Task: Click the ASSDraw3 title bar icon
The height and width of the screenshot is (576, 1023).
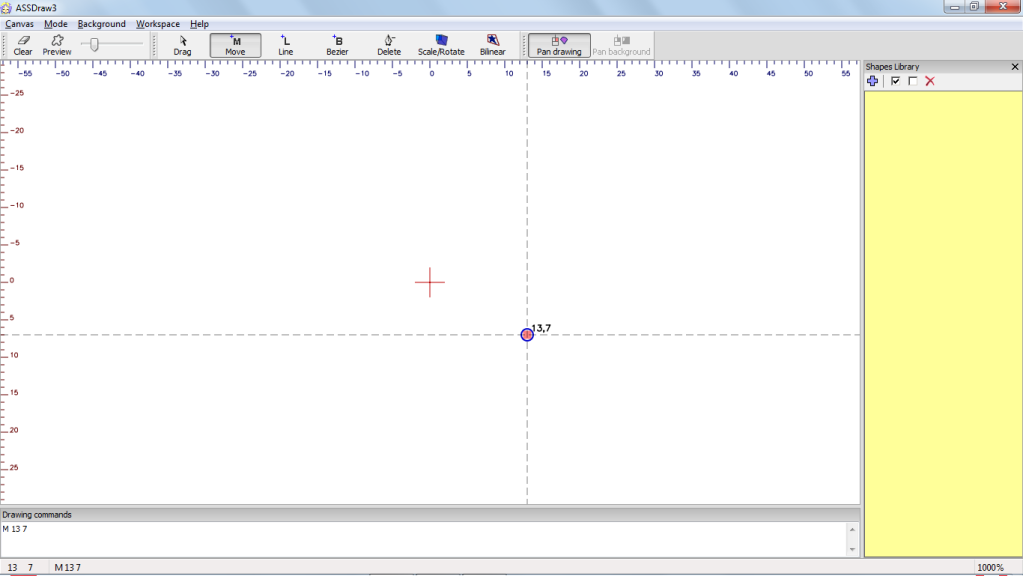Action: pos(7,8)
